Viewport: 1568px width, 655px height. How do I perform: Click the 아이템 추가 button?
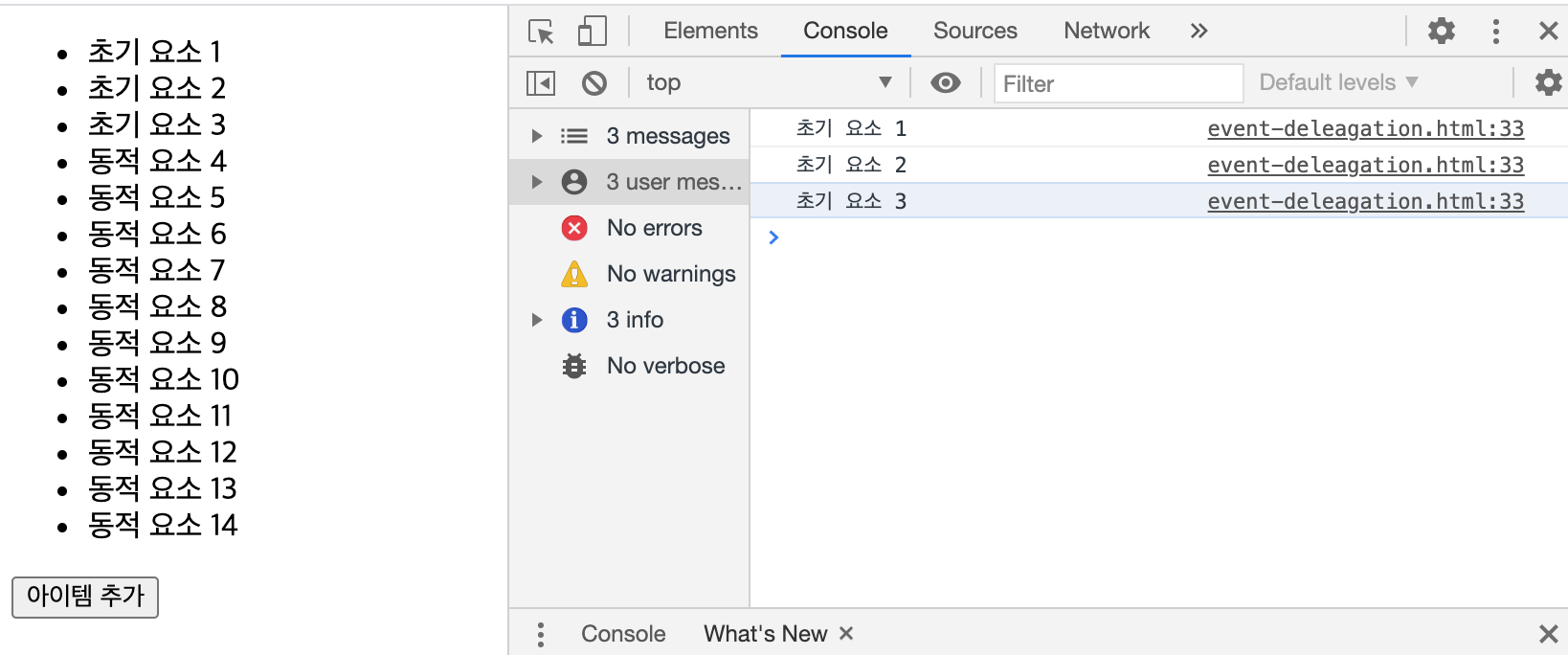[85, 597]
